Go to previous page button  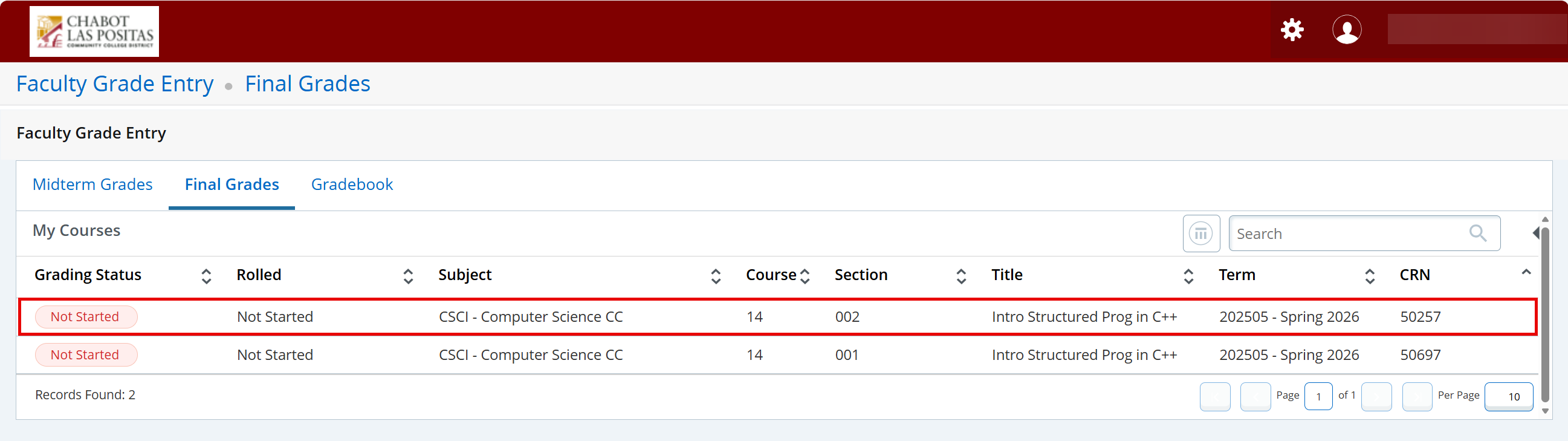[x=1255, y=396]
